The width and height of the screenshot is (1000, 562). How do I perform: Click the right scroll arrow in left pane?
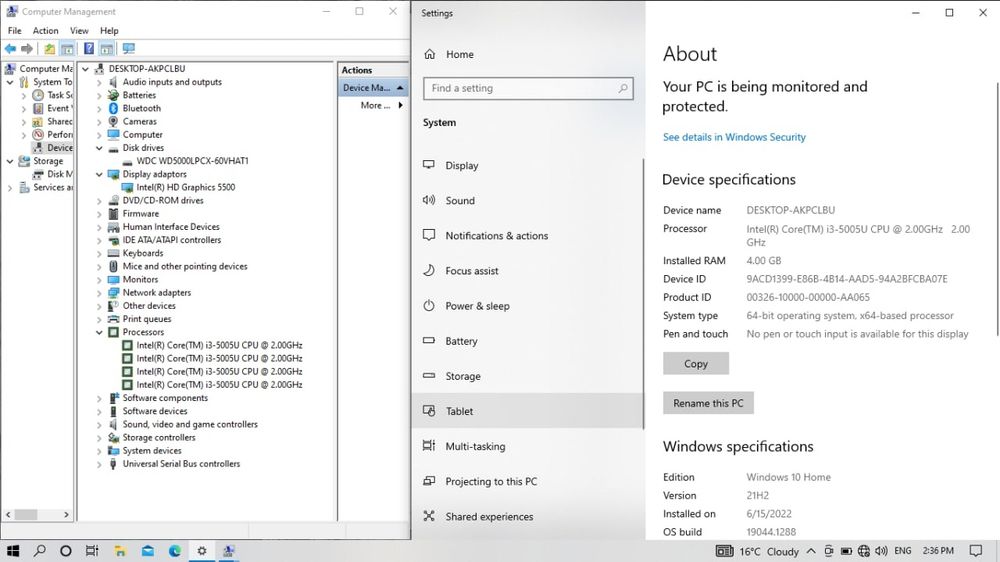coord(66,514)
